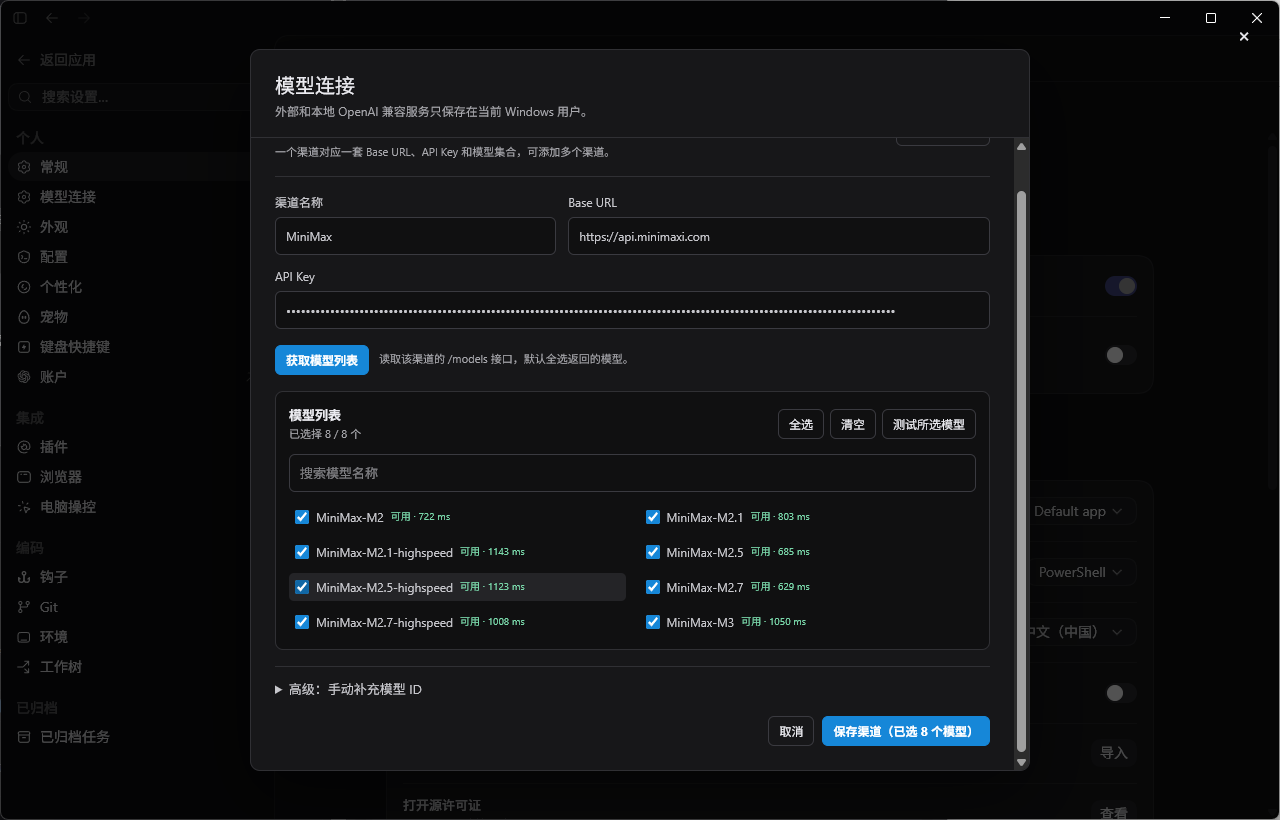Uncheck the MiniMax-M3 model checkbox
The height and width of the screenshot is (820, 1280).
coord(653,622)
